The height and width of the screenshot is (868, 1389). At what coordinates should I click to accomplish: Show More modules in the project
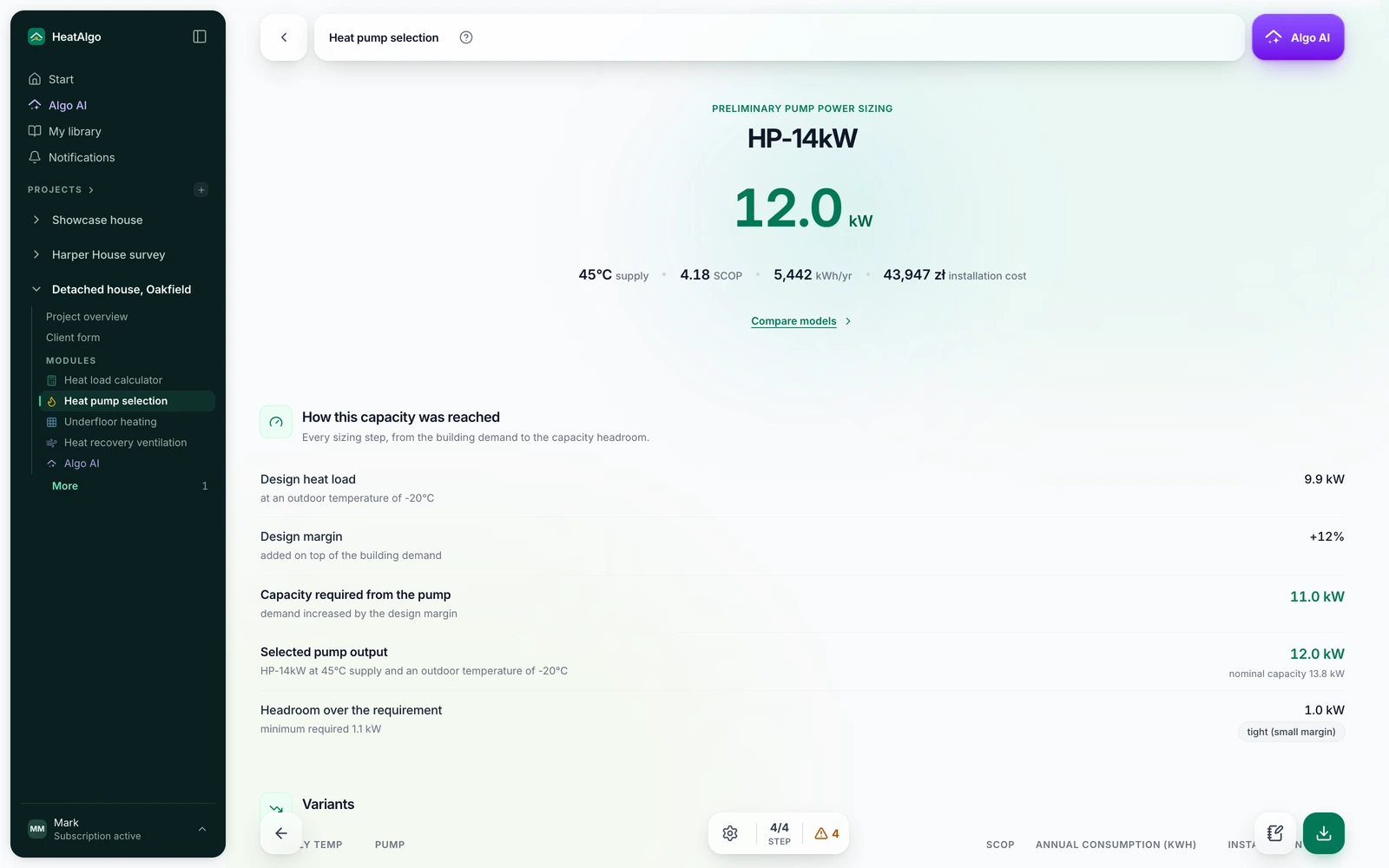pyautogui.click(x=65, y=486)
